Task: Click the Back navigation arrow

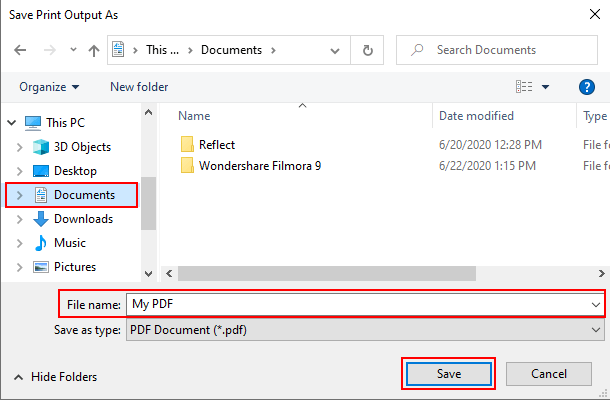Action: [x=20, y=50]
